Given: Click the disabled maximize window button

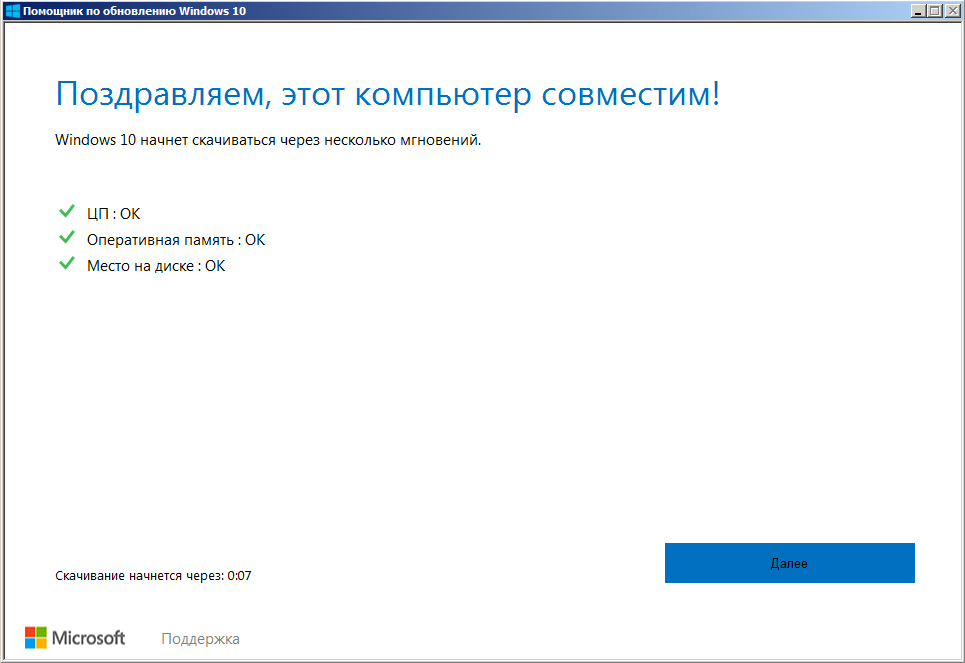Looking at the screenshot, I should point(935,11).
